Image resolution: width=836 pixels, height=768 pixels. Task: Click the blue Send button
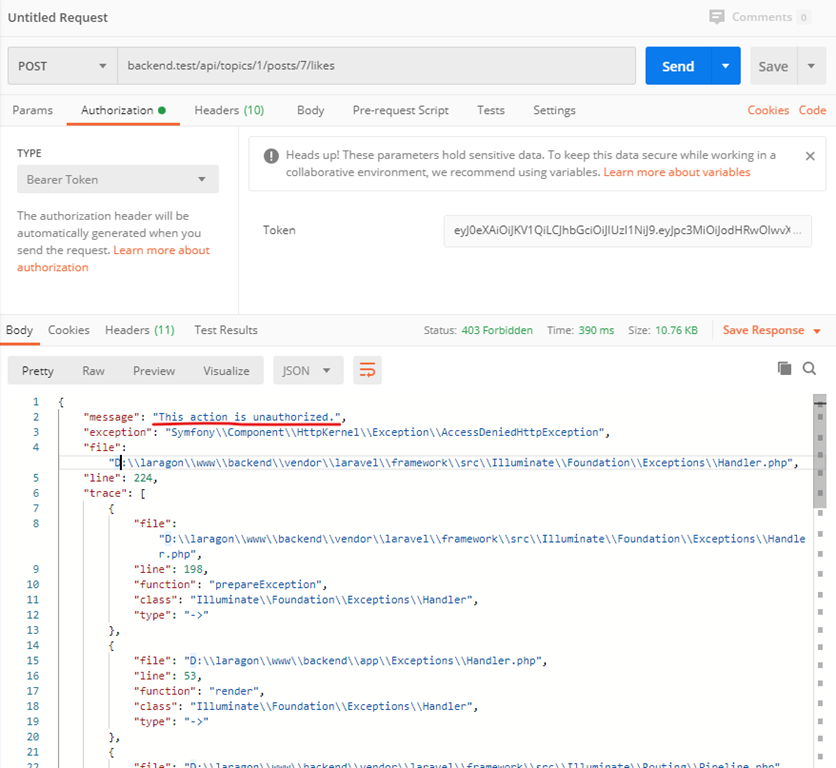pos(677,66)
